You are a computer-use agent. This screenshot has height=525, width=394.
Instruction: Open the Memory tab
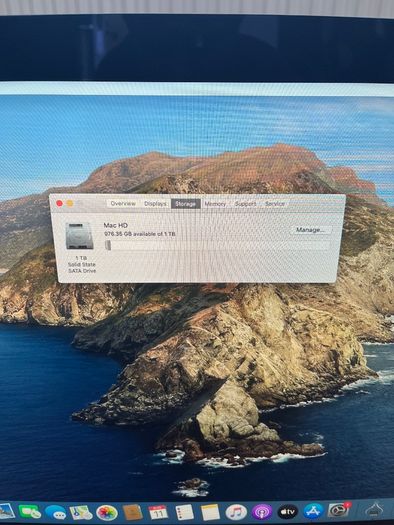[x=215, y=204]
